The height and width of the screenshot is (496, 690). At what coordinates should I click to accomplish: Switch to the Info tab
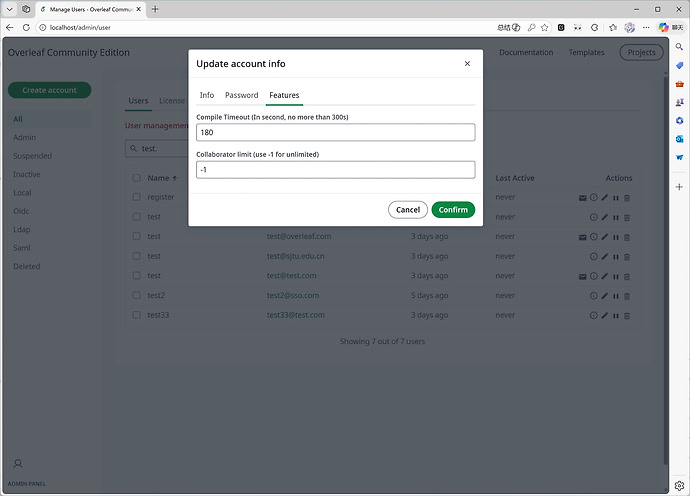[207, 95]
